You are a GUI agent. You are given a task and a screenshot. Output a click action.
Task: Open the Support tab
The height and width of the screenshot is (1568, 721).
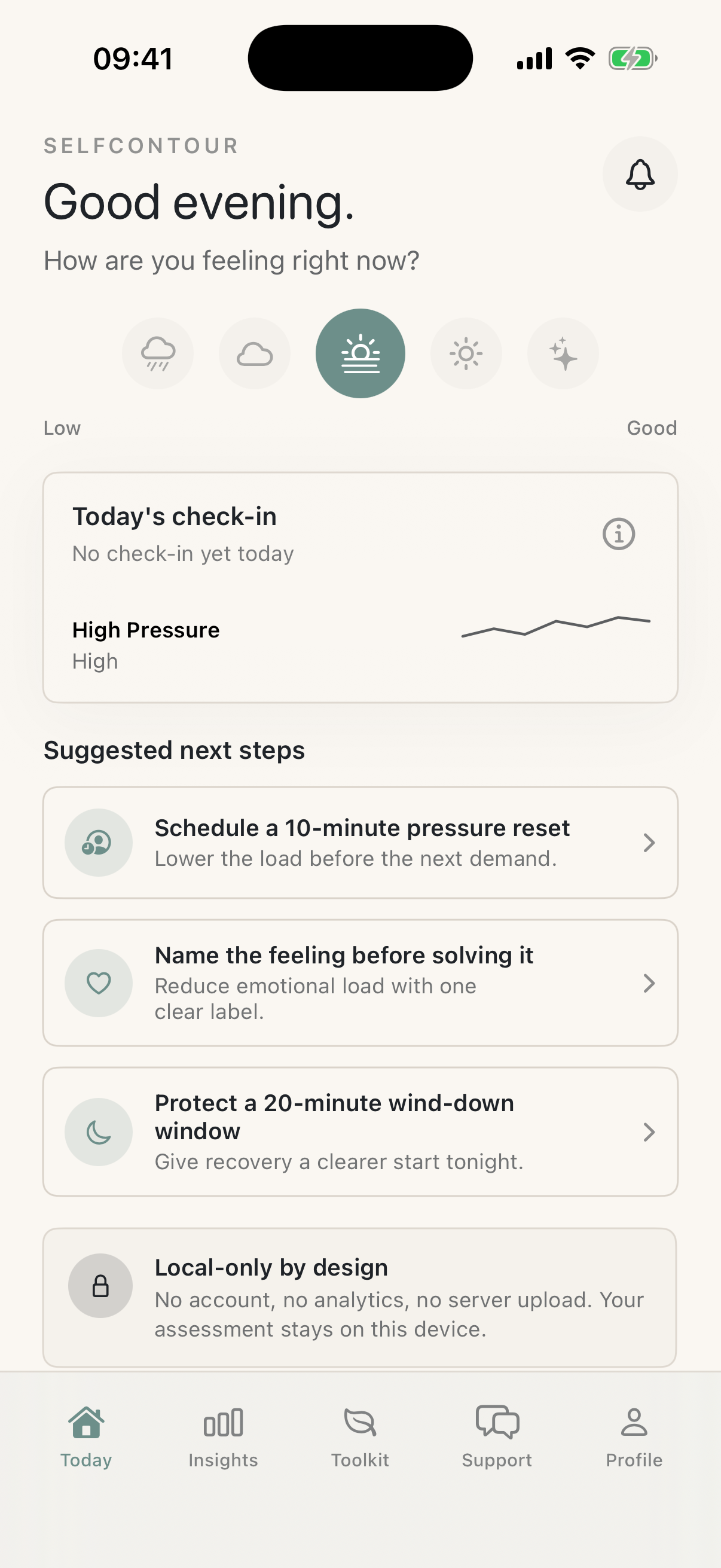coord(497,1442)
